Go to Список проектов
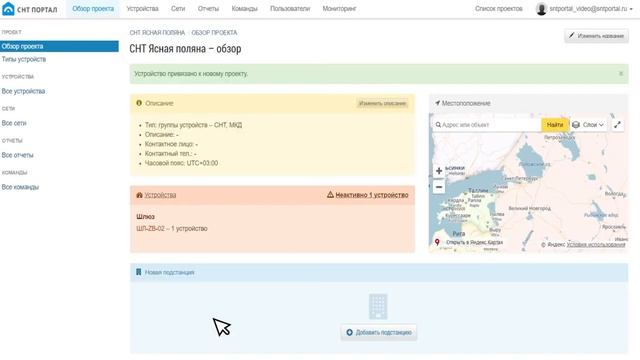 pos(498,9)
